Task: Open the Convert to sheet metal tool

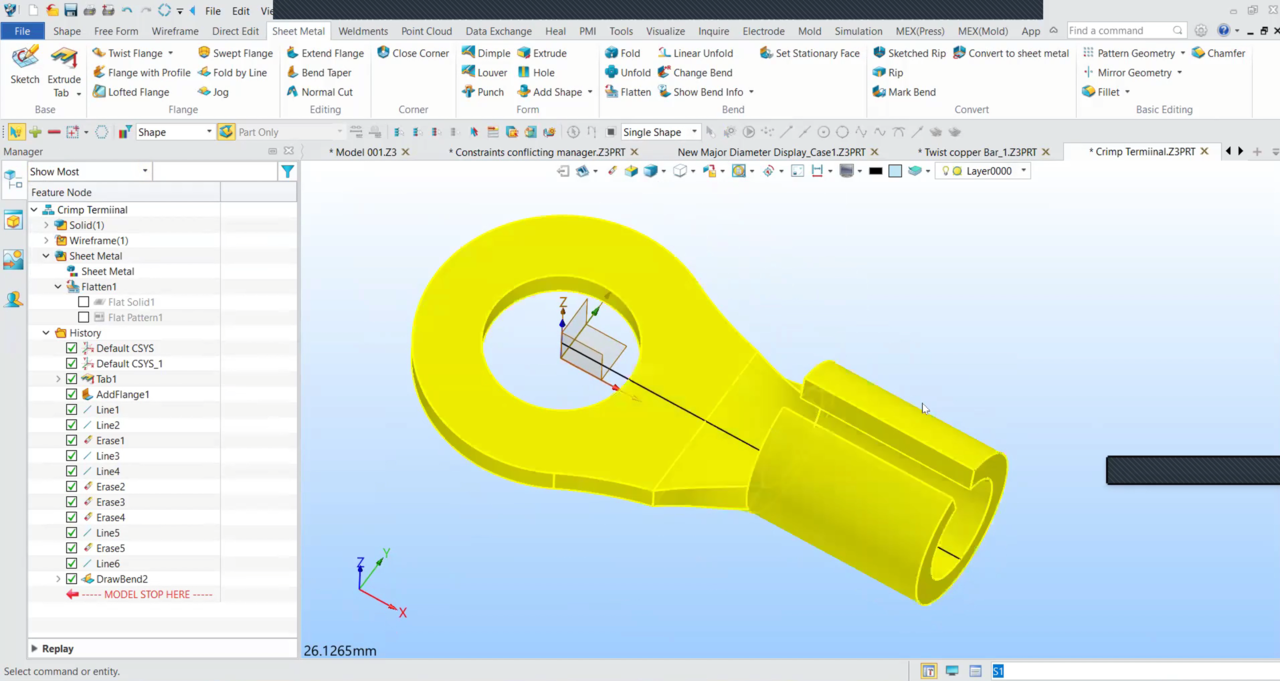Action: pos(1011,53)
